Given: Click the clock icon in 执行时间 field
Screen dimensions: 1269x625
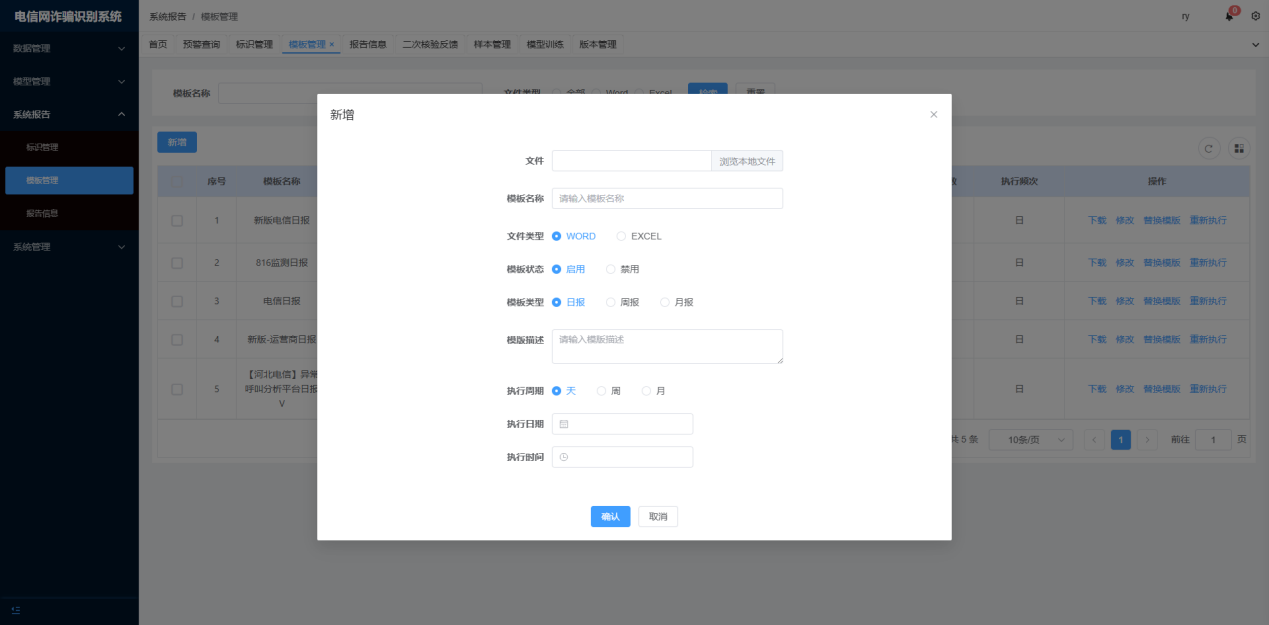Looking at the screenshot, I should [564, 457].
